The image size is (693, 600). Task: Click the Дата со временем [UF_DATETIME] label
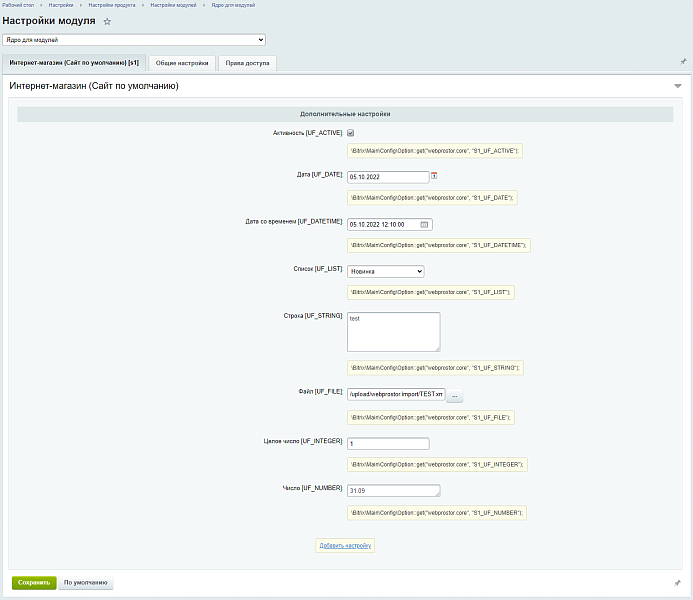pyautogui.click(x=294, y=221)
